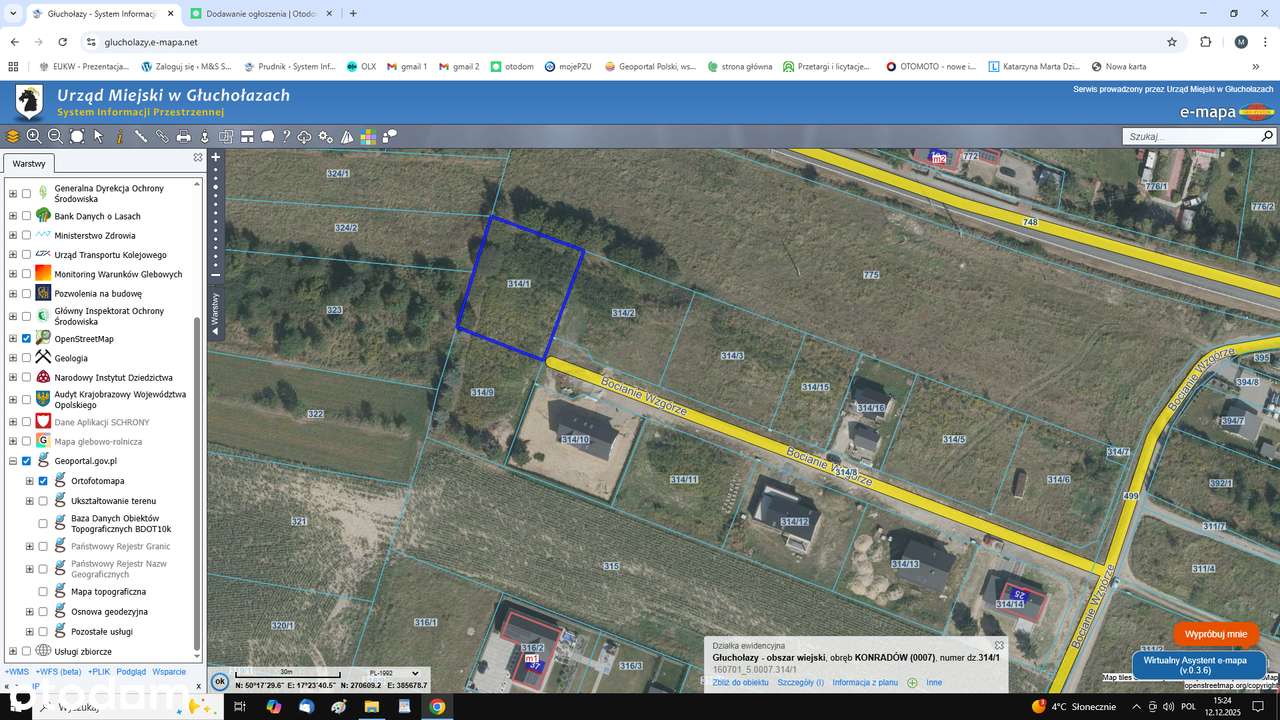Open the print map tool
The image size is (1280, 720).
pos(183,136)
